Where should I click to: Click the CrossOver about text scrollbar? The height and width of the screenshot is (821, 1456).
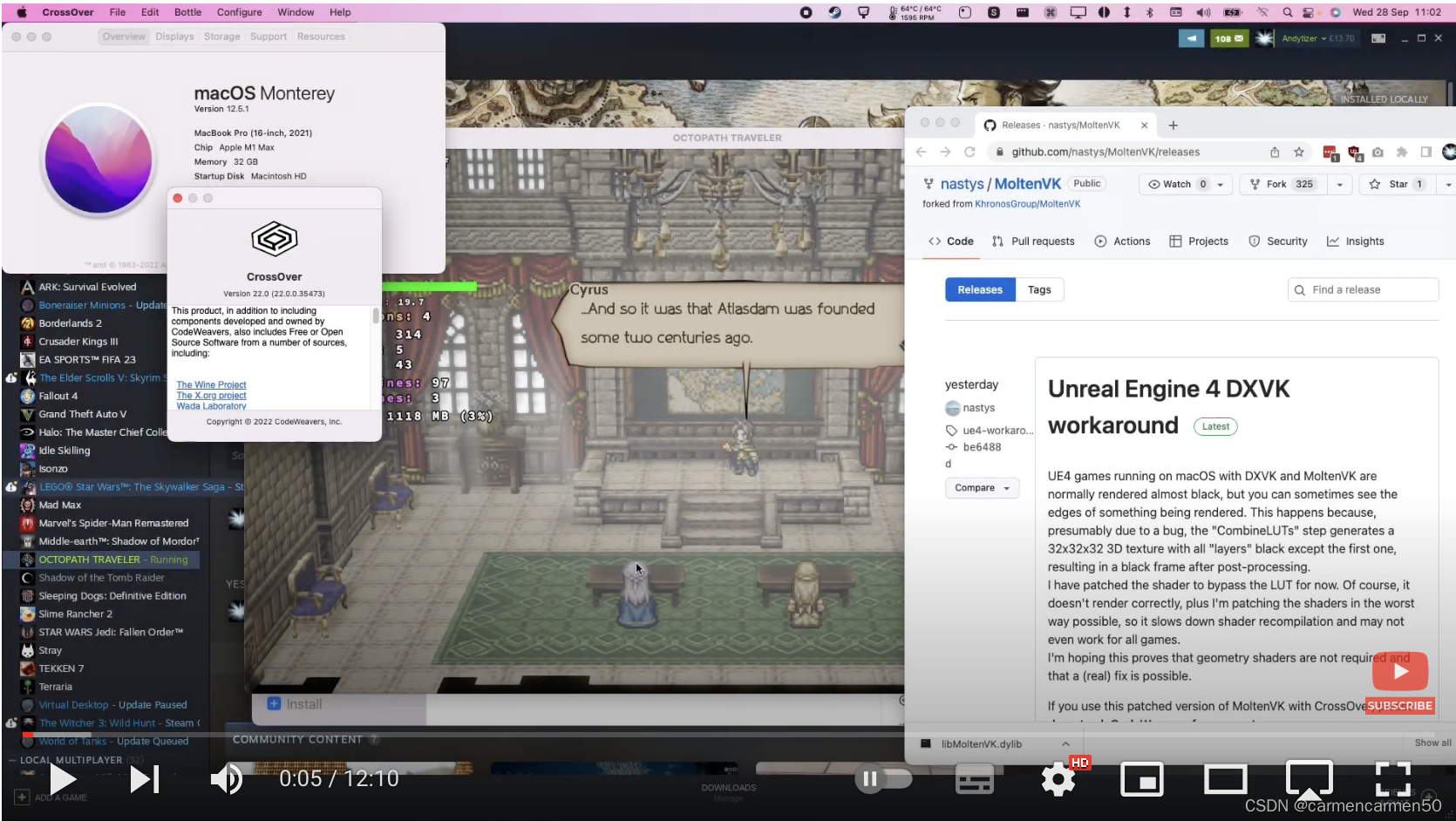point(376,316)
